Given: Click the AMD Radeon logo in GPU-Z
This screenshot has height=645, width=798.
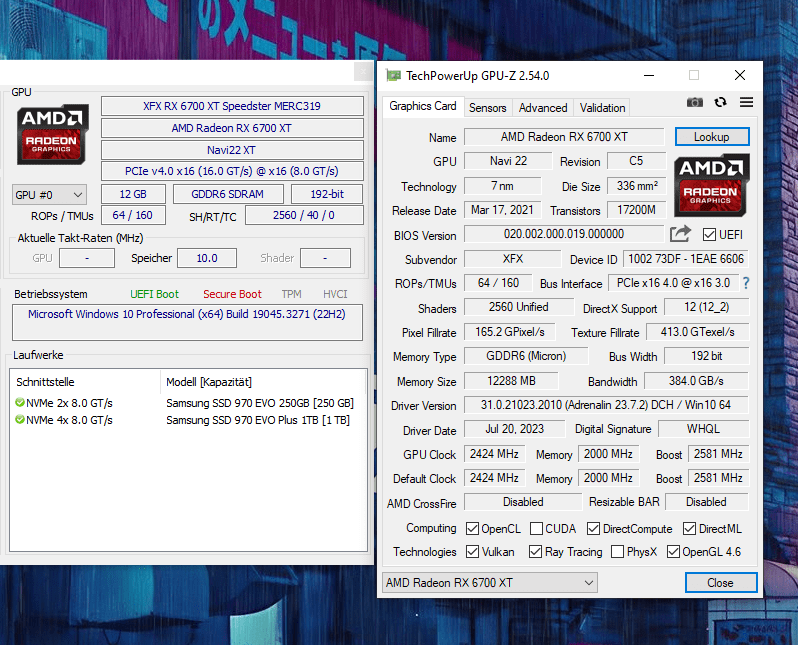Looking at the screenshot, I should click(x=711, y=185).
